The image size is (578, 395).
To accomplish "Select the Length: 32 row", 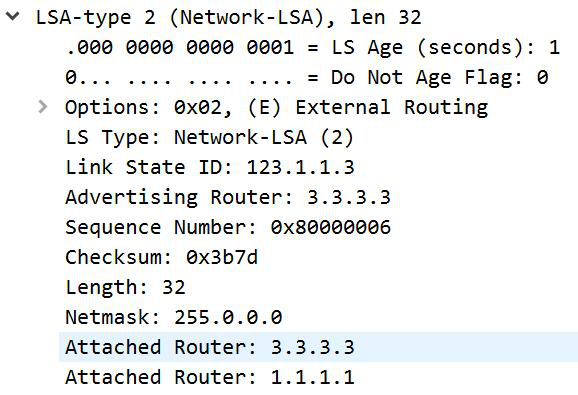I will point(125,287).
